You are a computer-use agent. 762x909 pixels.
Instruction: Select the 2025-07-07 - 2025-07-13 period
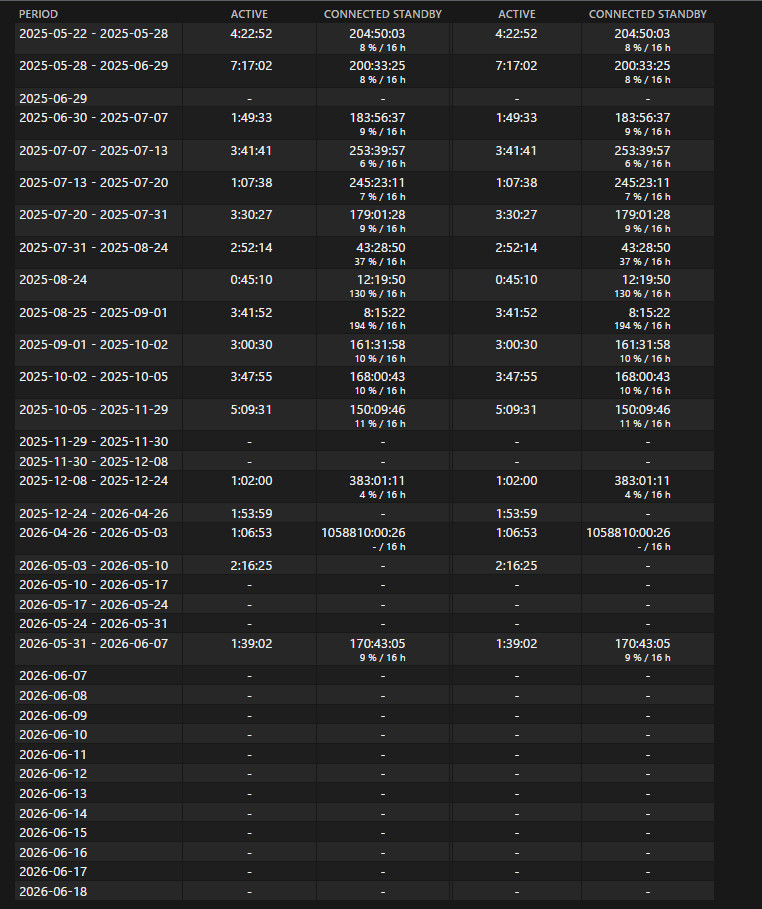click(x=93, y=151)
